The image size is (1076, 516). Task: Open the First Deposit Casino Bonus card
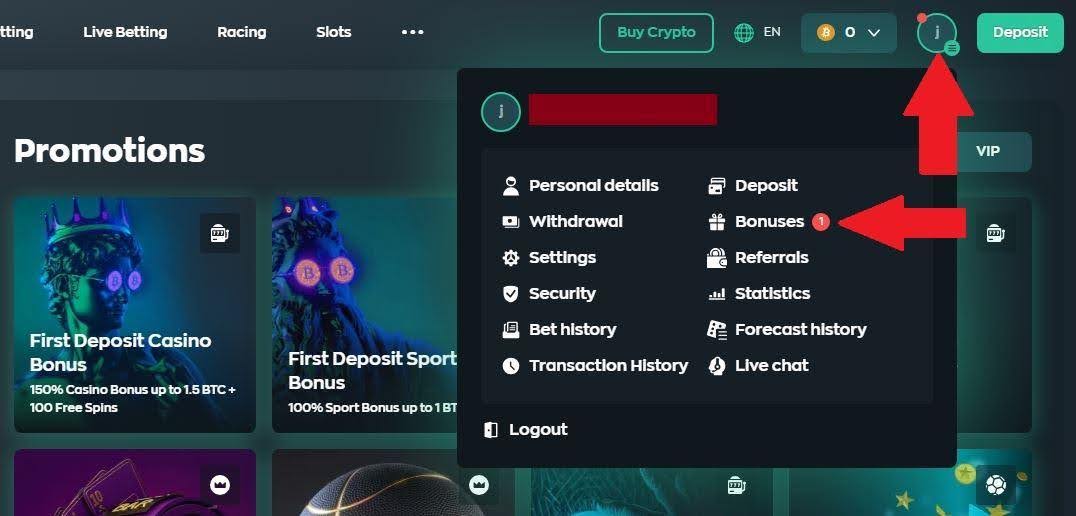(x=134, y=315)
